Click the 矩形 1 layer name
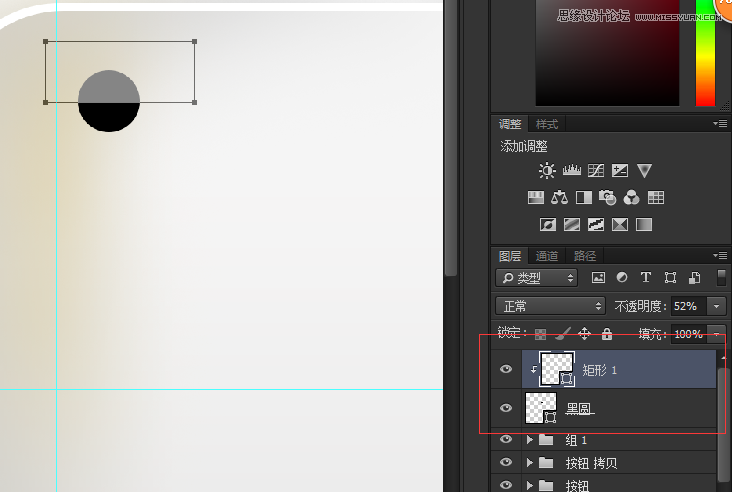This screenshot has height=492, width=732. point(599,370)
